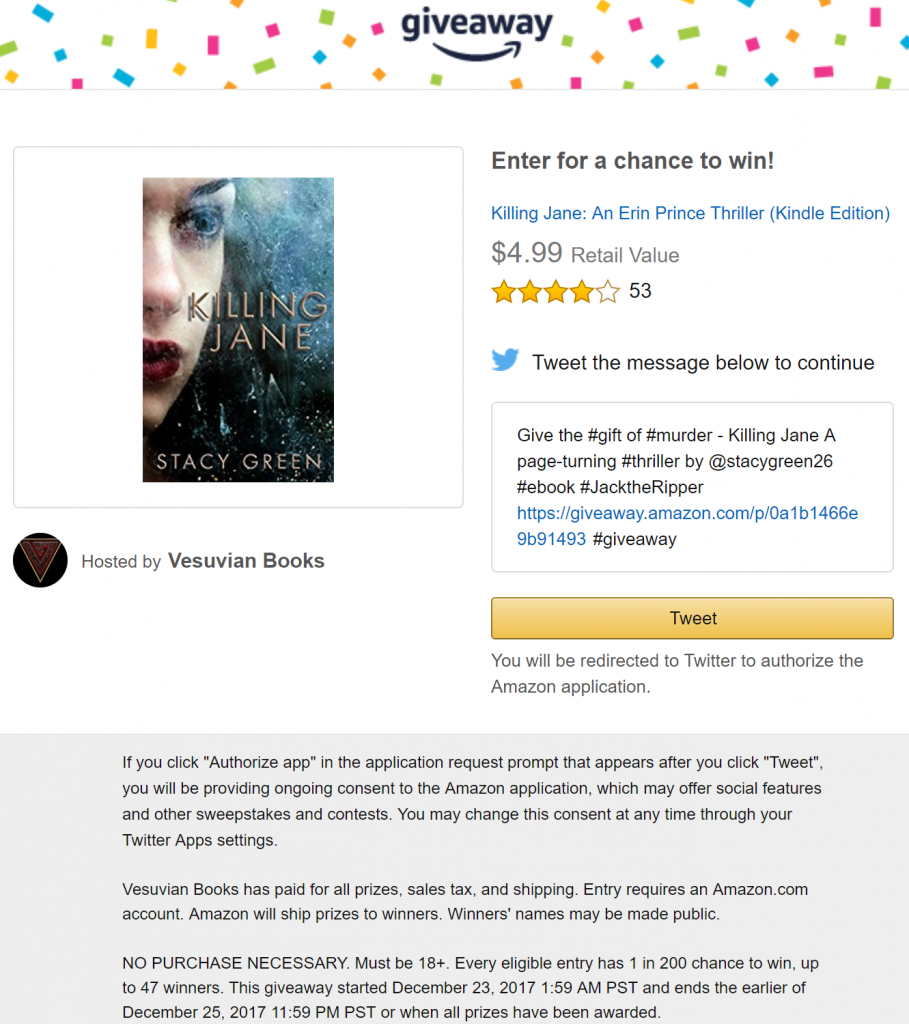Screen dimensions: 909x1024
Task: Click the Vesuvian Books host name
Action: [x=246, y=561]
